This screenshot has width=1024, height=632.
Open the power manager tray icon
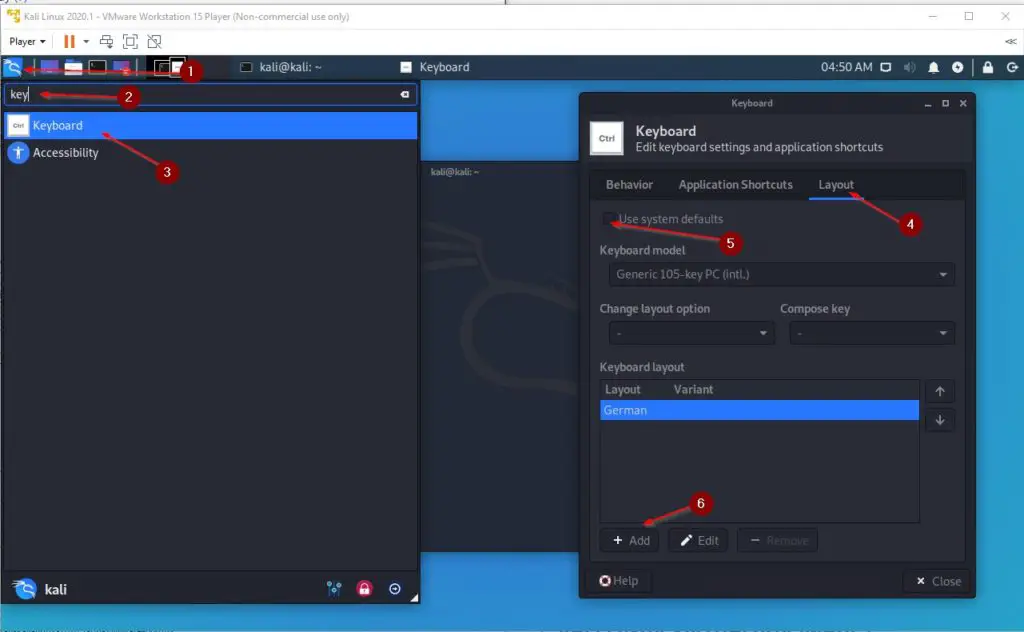pos(957,67)
